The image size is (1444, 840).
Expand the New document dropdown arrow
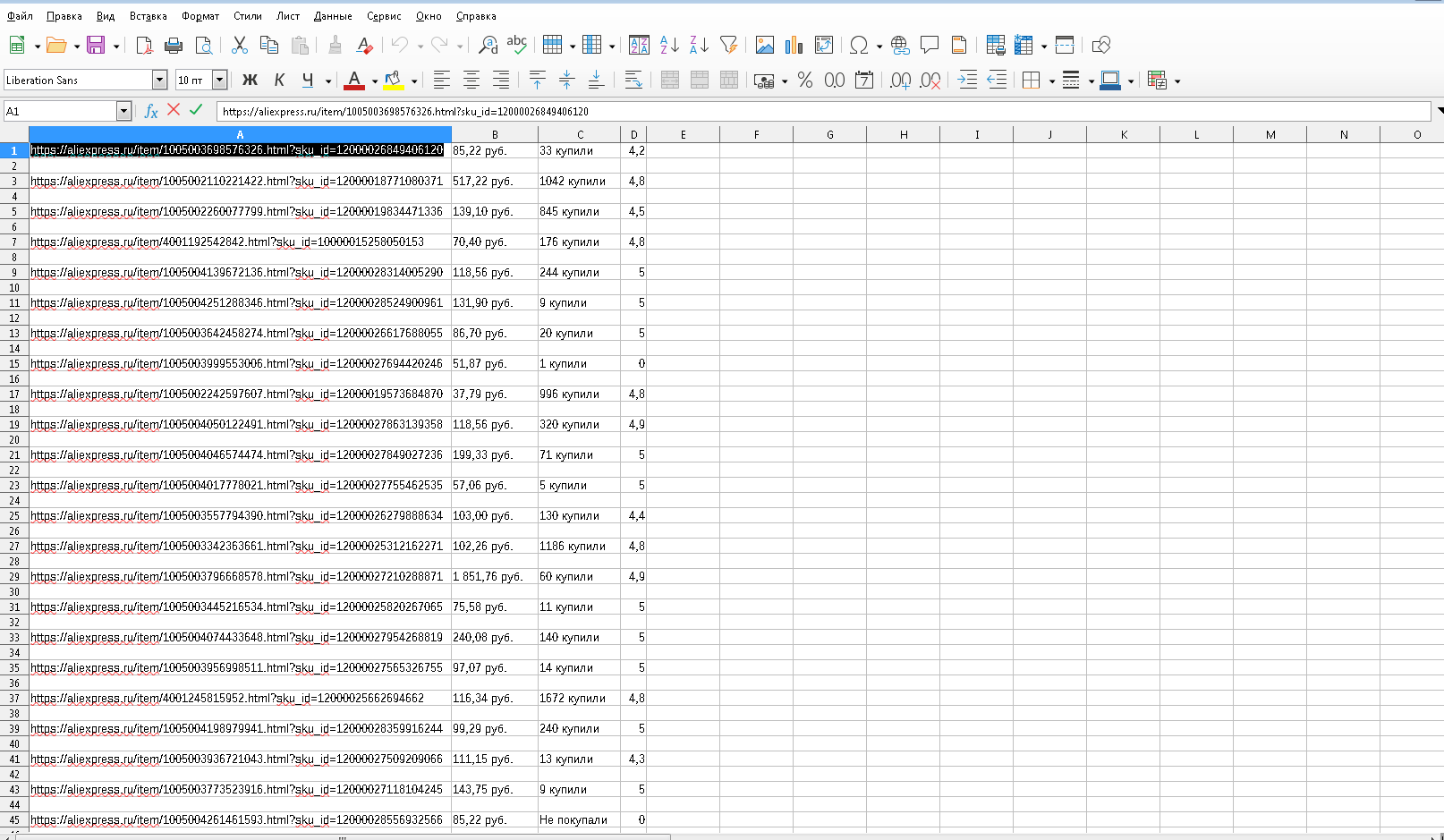click(38, 46)
